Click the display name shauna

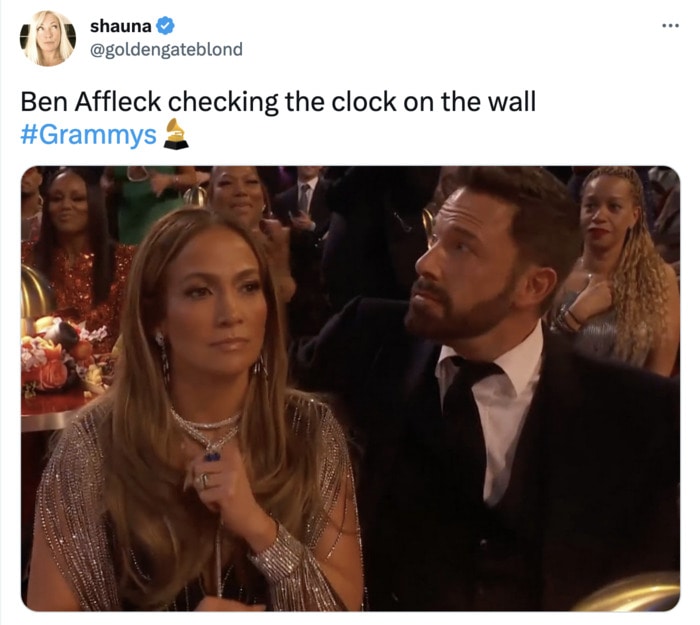(121, 26)
